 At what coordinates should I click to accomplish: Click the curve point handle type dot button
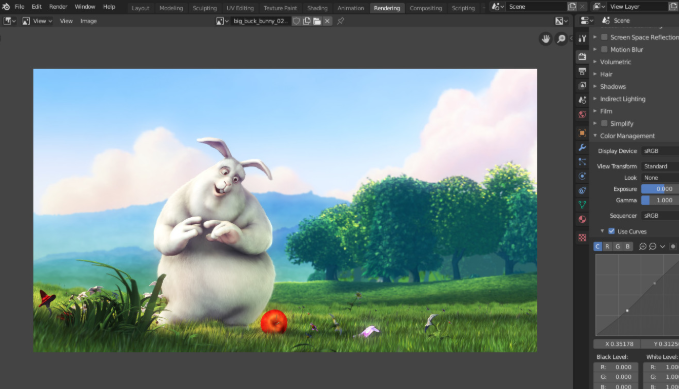[x=673, y=246]
